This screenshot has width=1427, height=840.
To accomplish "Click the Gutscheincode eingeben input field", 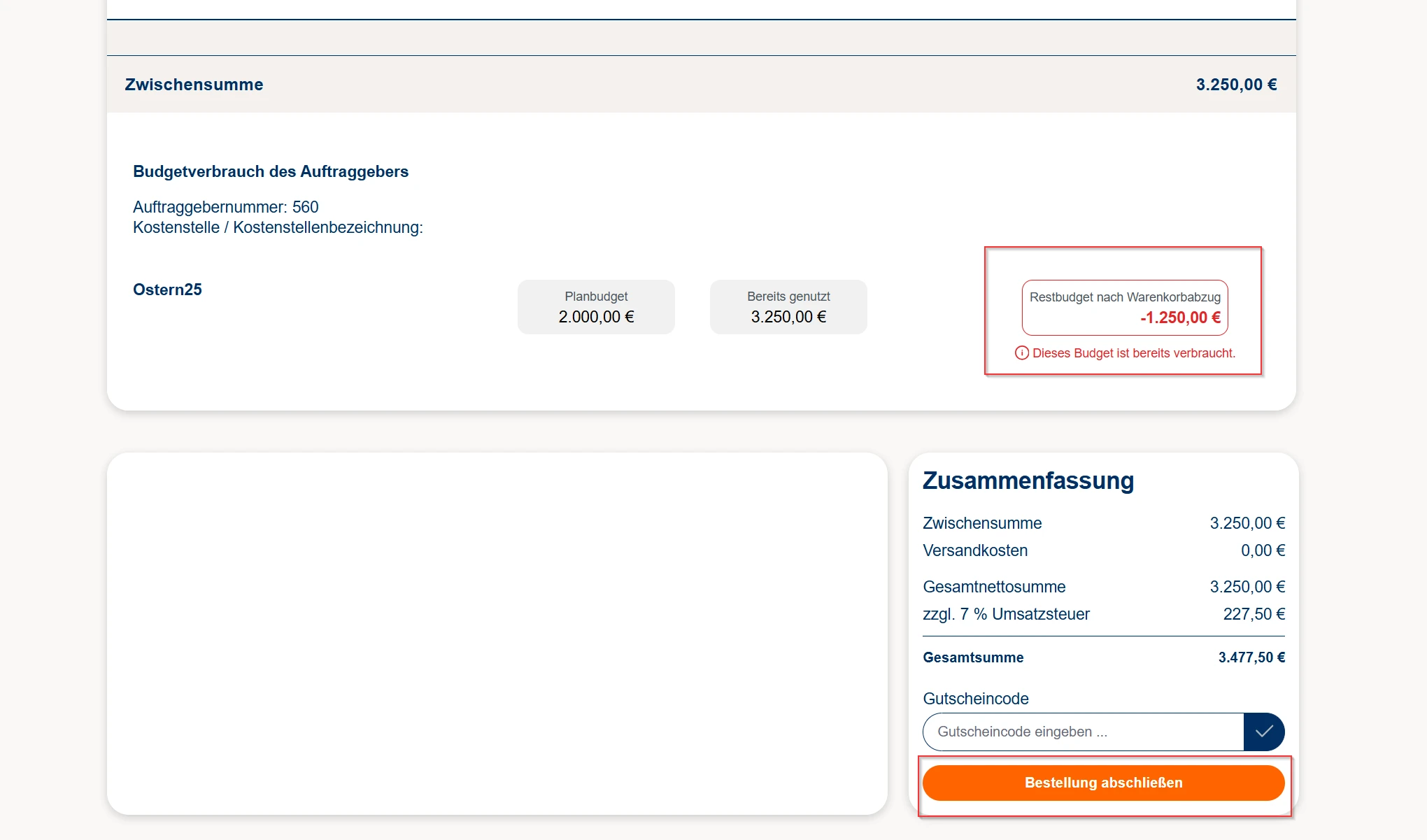I will [1083, 732].
